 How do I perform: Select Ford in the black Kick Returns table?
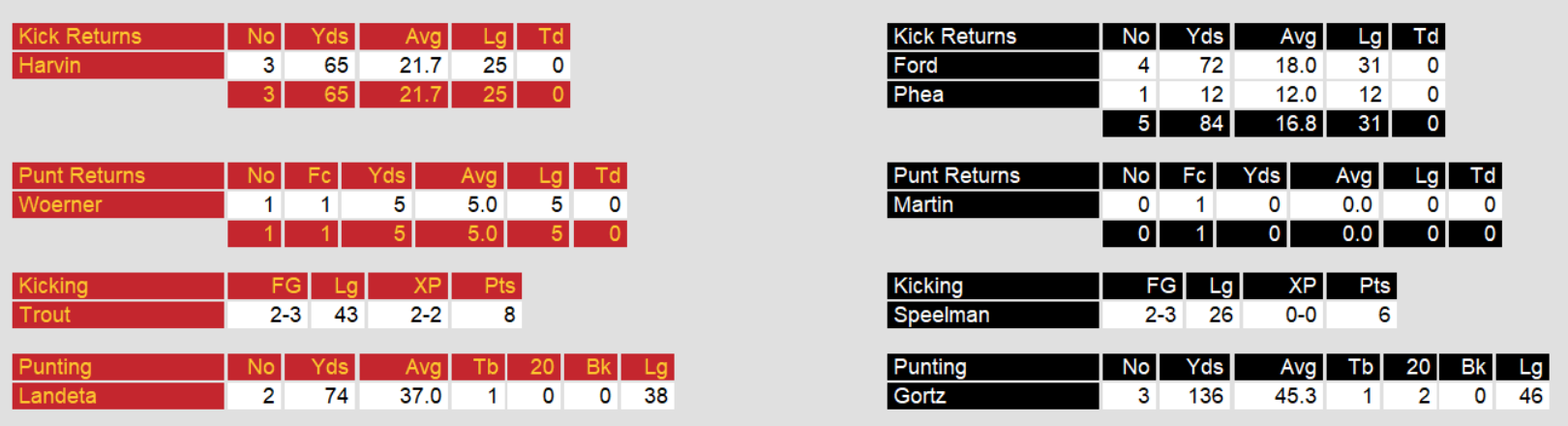tap(916, 66)
